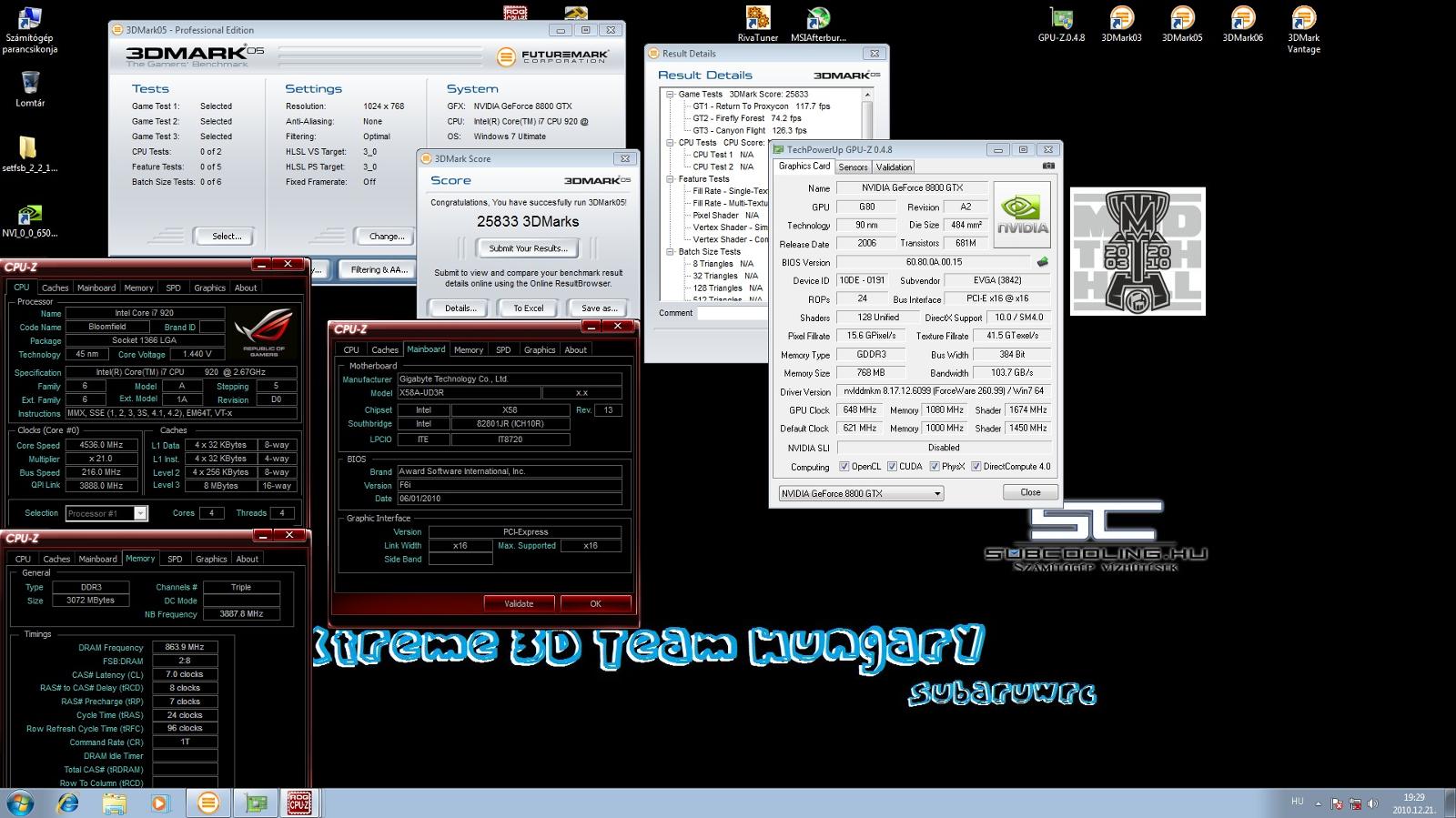This screenshot has width=1456, height=818.
Task: Open the volume speaker tray icon
Action: [1373, 804]
